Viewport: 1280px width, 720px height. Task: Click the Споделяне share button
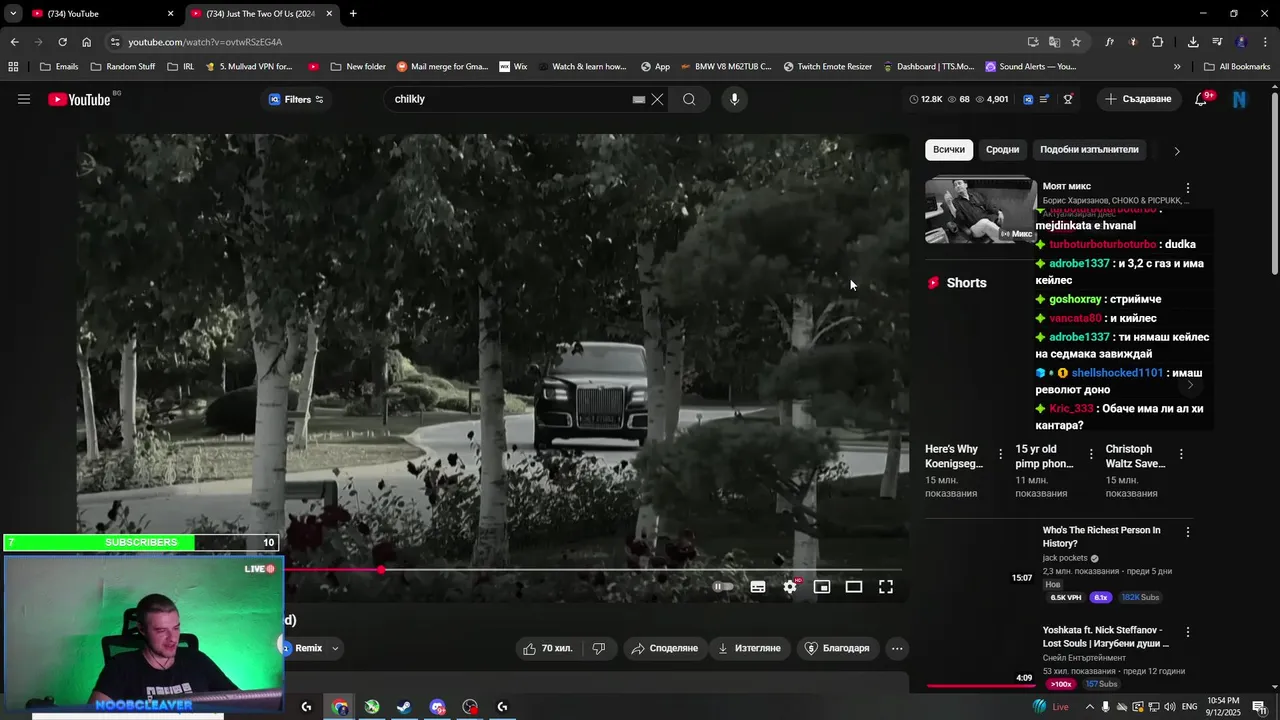click(664, 648)
